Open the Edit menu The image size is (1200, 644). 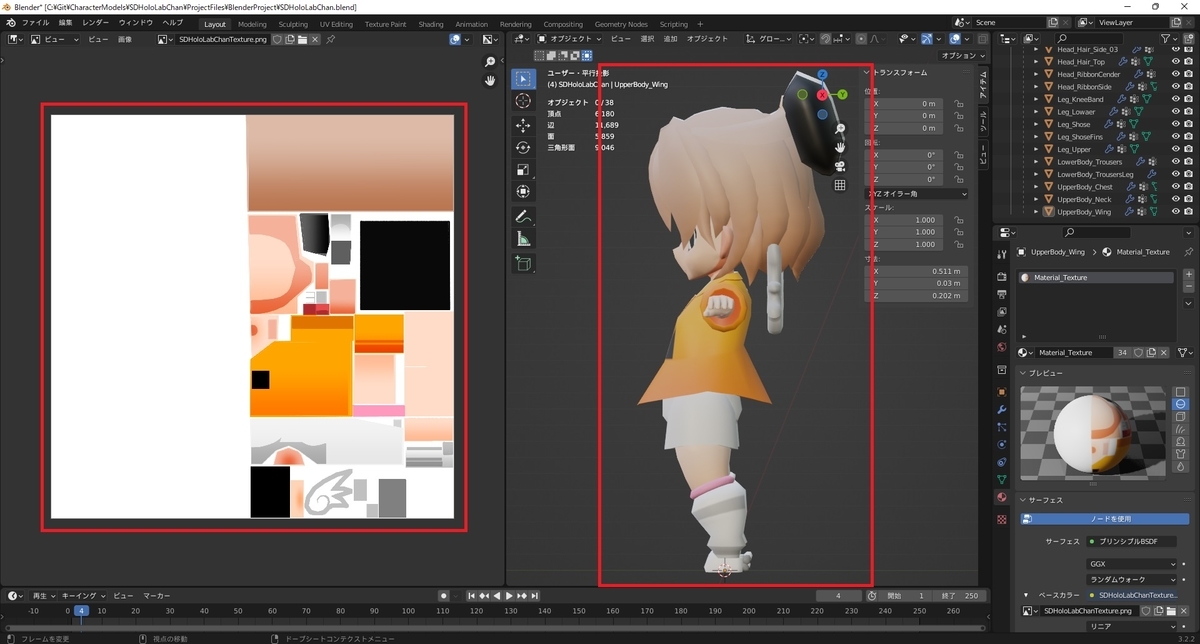(66, 23)
